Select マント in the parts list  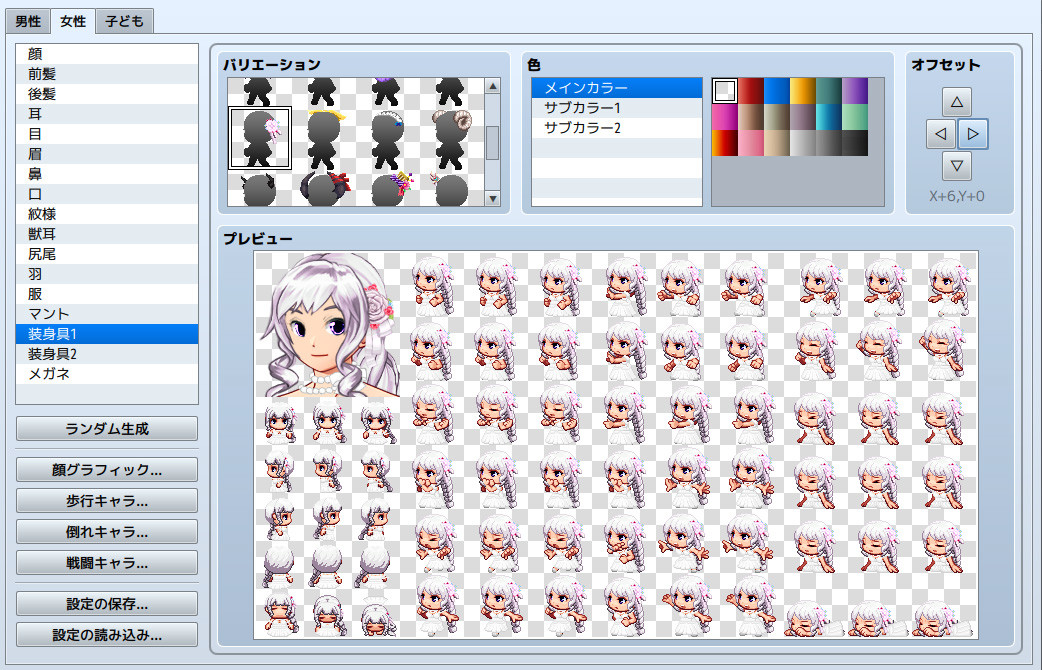[x=107, y=314]
